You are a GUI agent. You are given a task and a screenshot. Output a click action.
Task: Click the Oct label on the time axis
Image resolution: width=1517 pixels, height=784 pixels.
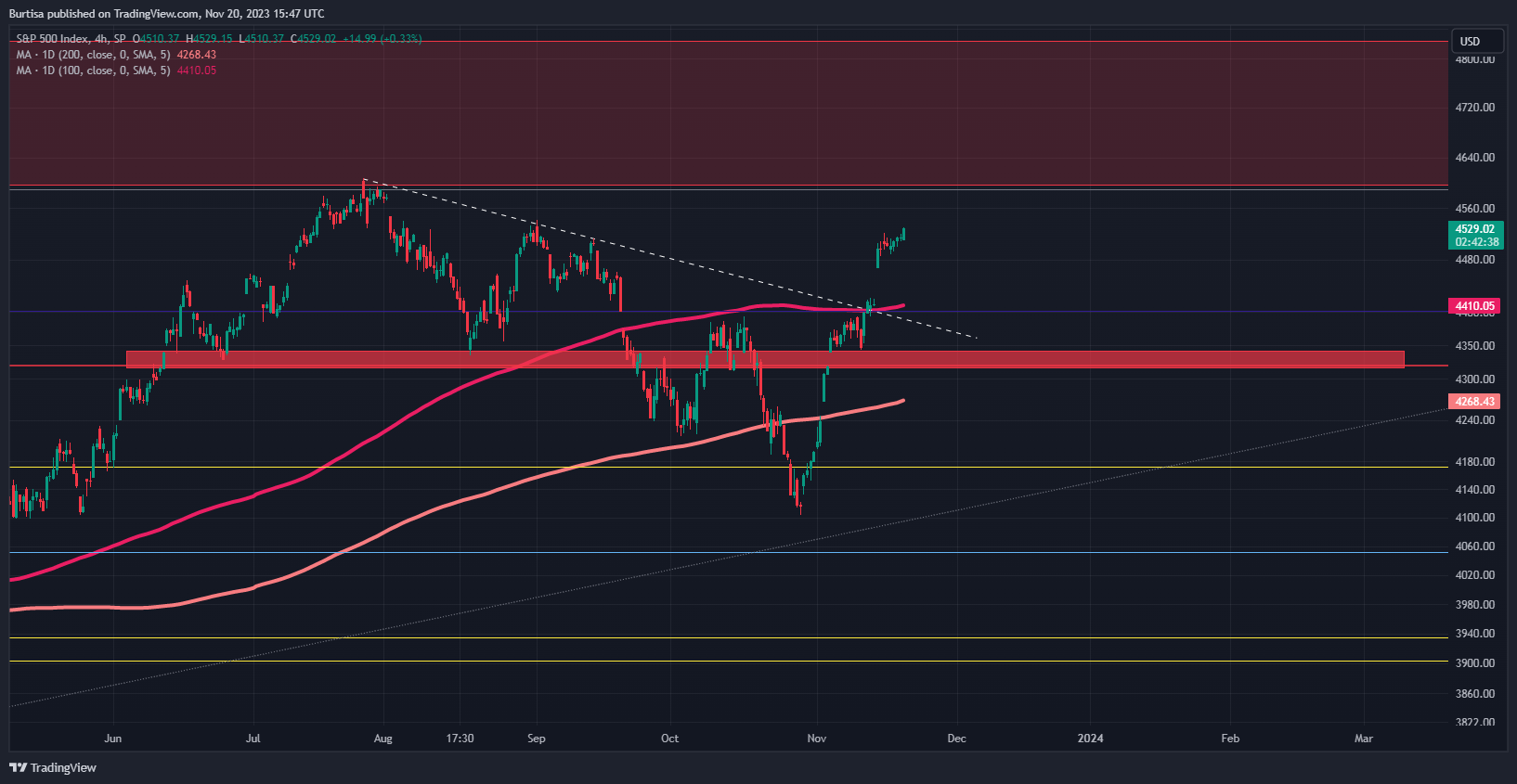(x=669, y=739)
